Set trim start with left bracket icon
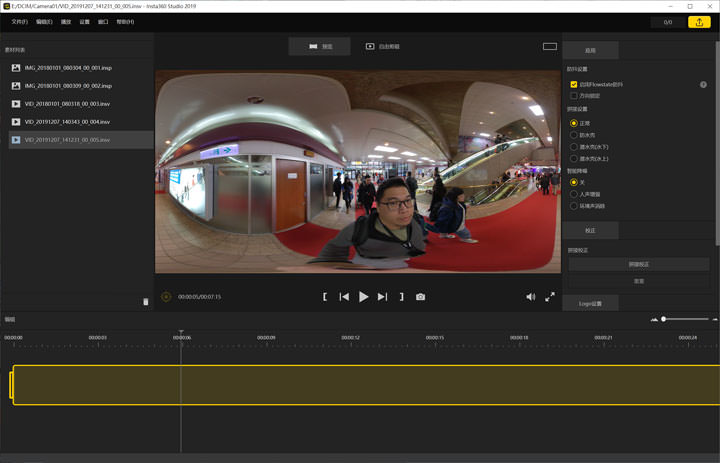This screenshot has height=463, width=720. pos(325,297)
